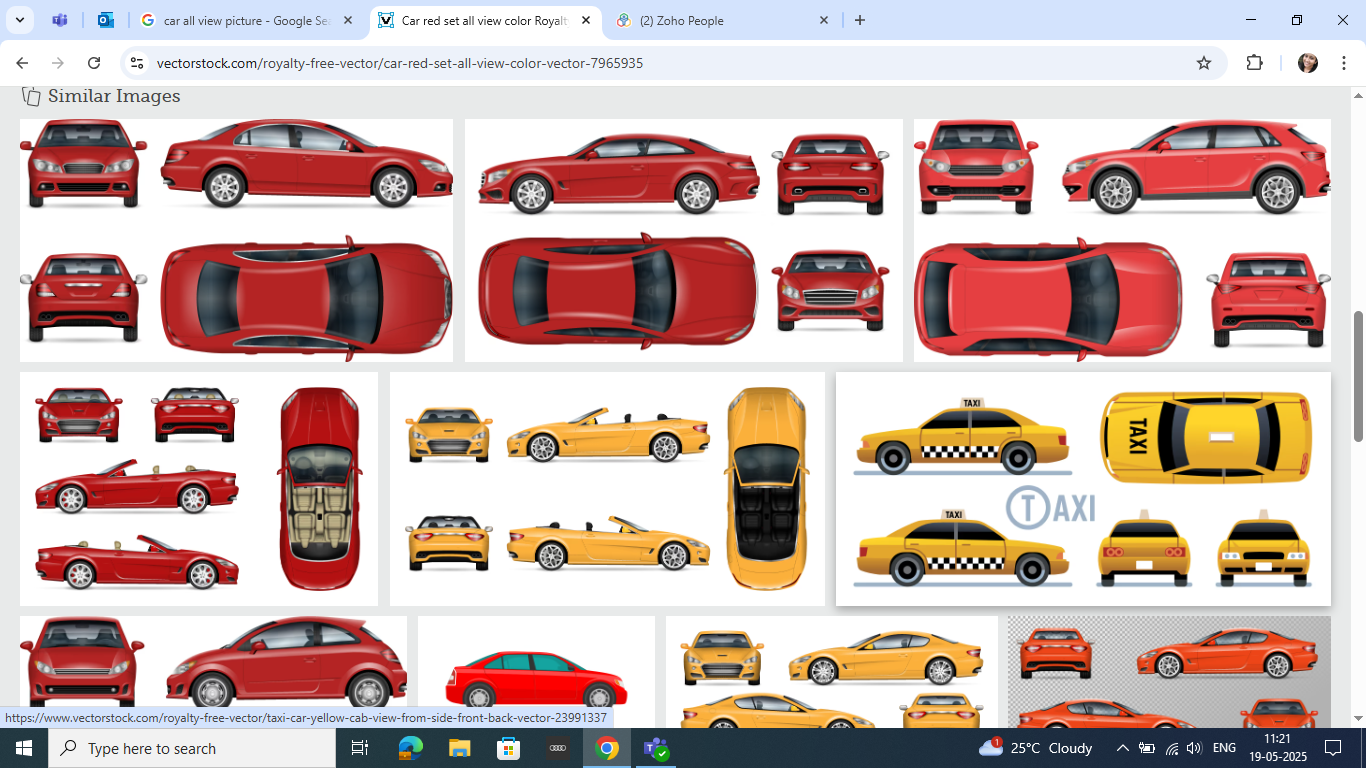Open the Chrome three-dot menu

click(1341, 63)
